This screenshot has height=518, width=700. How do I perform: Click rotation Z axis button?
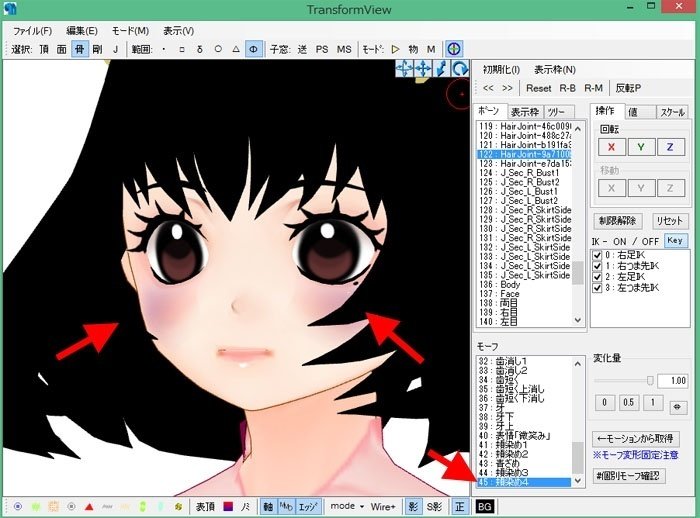[670, 147]
